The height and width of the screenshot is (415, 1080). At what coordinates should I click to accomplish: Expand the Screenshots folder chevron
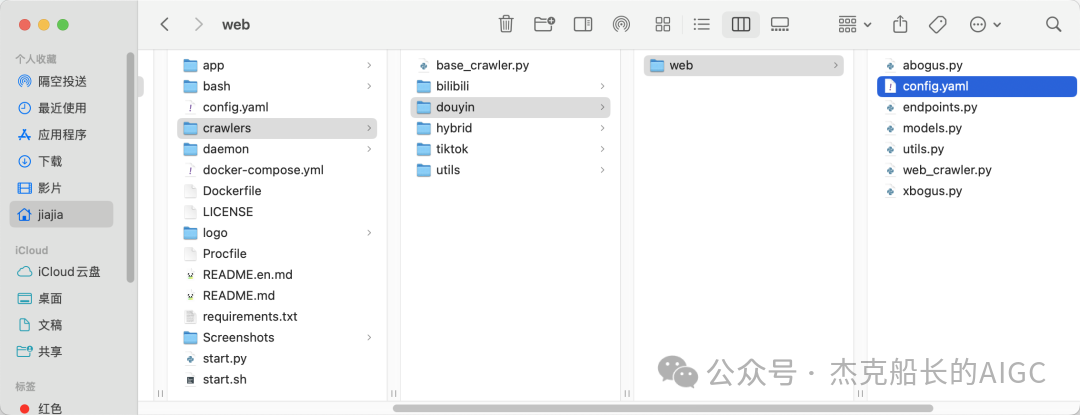(x=369, y=337)
